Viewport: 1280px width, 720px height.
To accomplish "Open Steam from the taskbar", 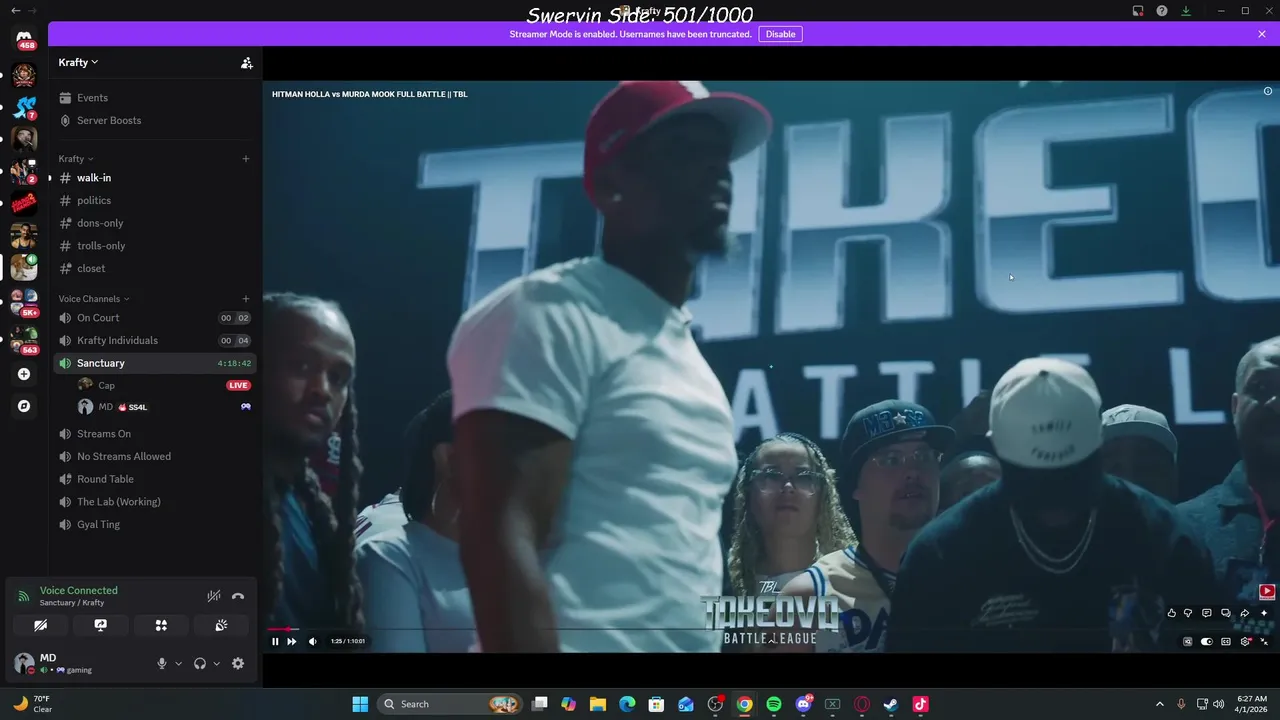I will point(891,704).
